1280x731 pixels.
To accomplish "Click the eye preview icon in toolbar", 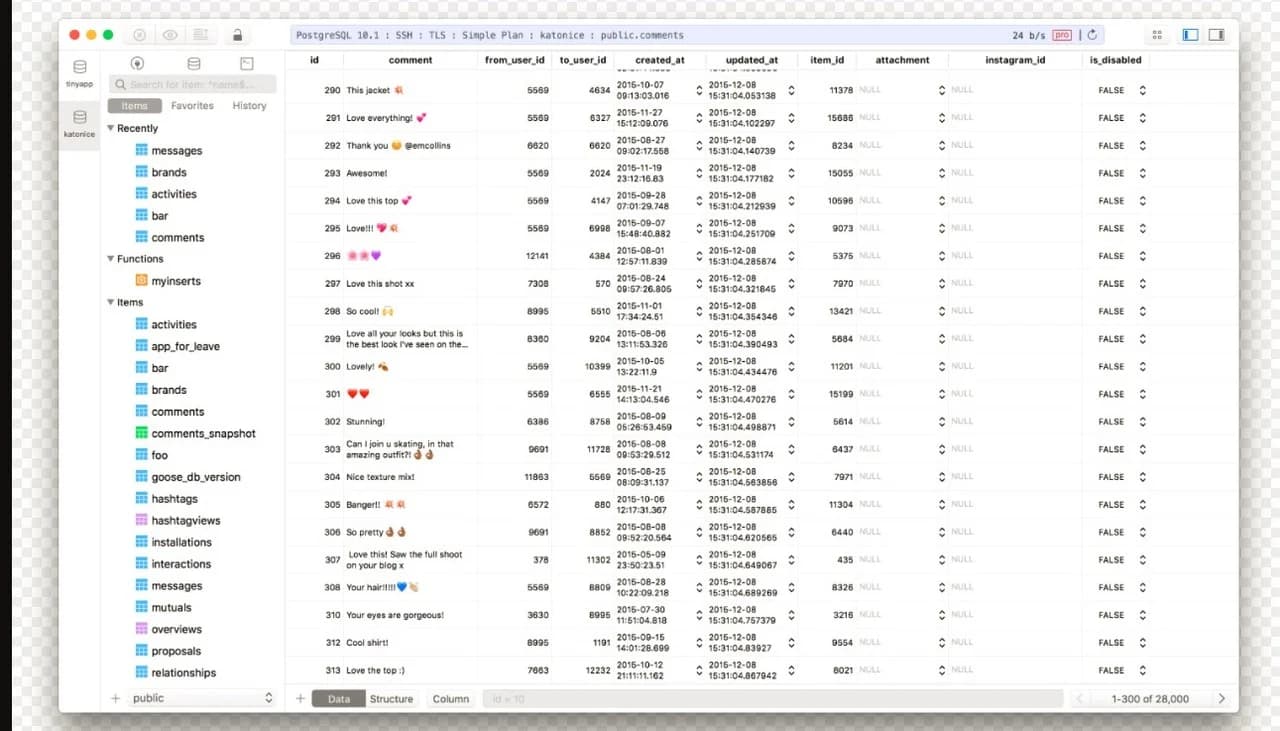I will [x=170, y=35].
